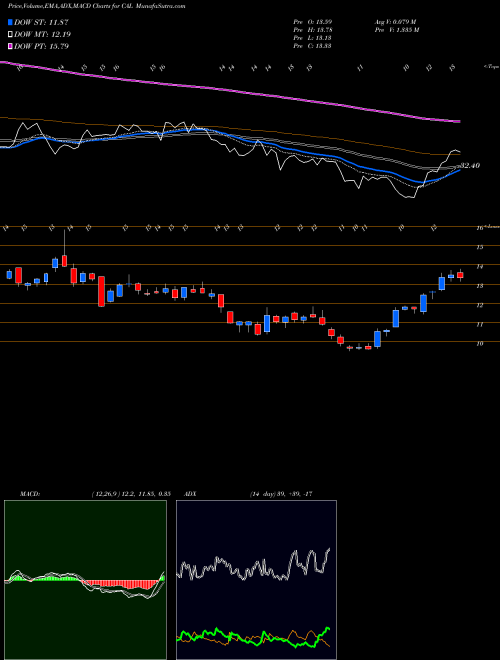This screenshot has width=500, height=660.
Task: Click the blue short-term EMA line end
Action: click(x=457, y=170)
